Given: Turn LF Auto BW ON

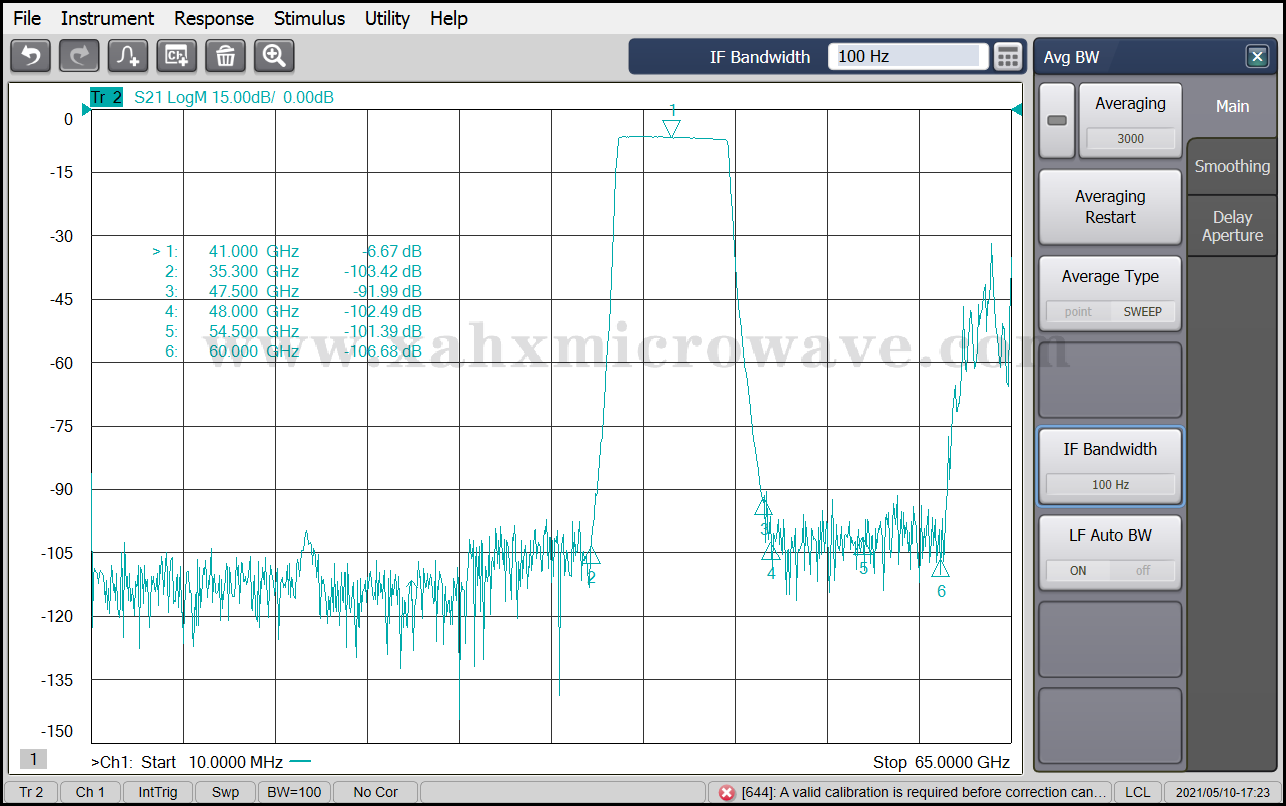Looking at the screenshot, I should tap(1078, 570).
